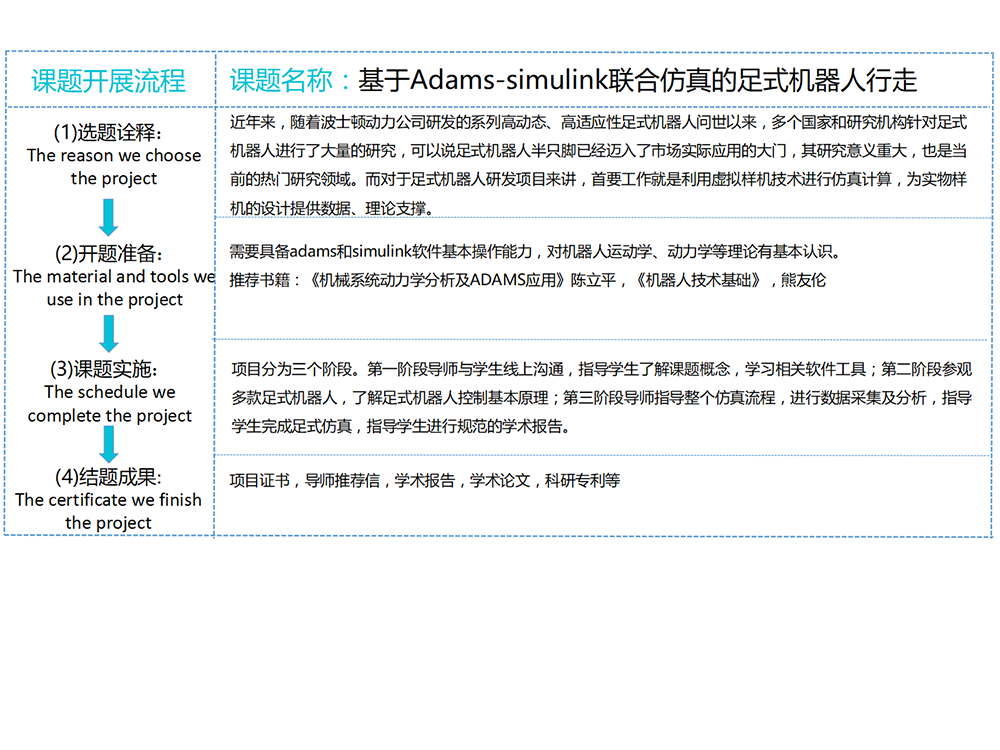Viewport: 1000px width, 750px height.
Task: Select the "推荐书籍：" label
Action: (x=266, y=280)
